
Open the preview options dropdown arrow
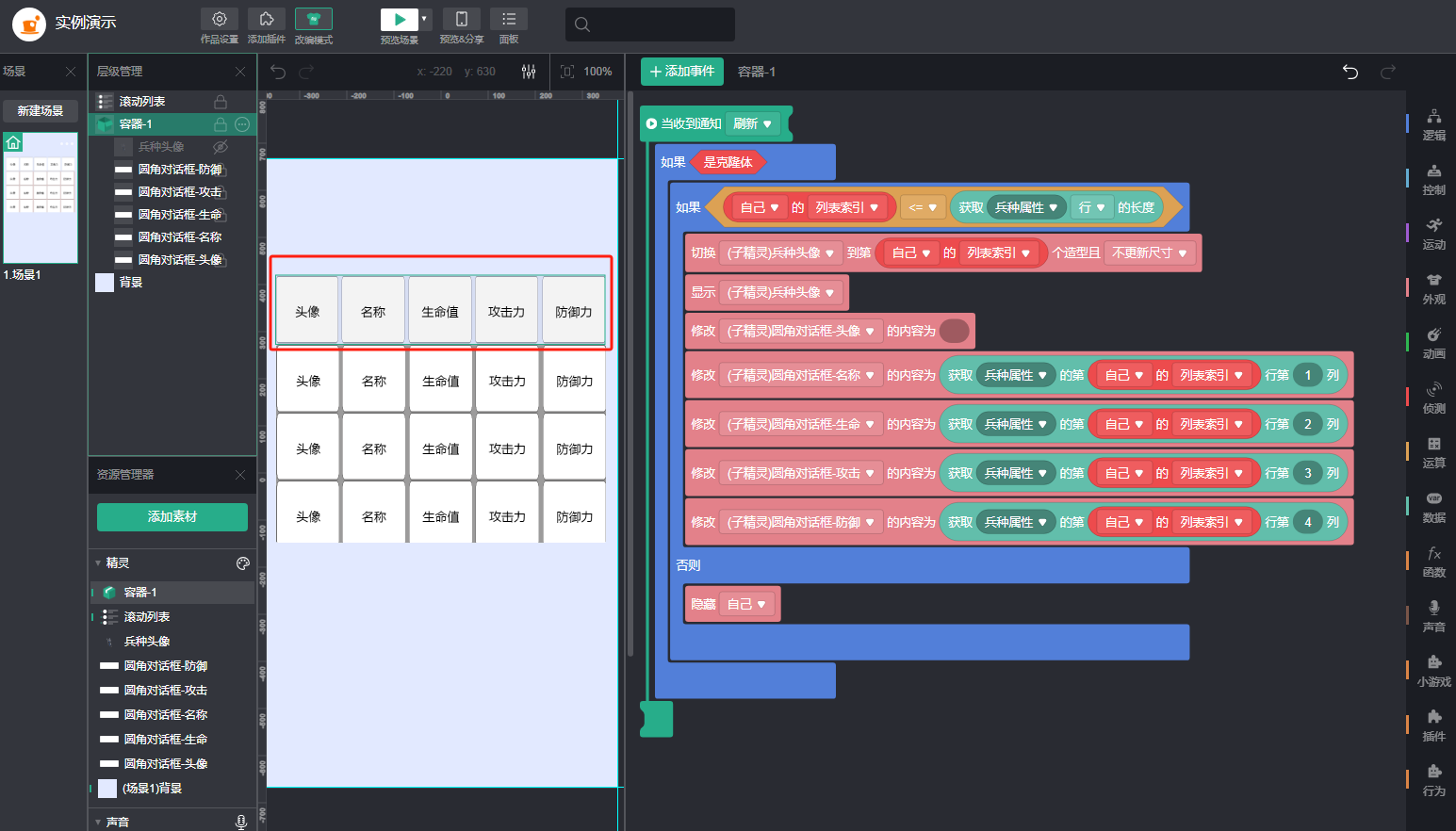(425, 19)
